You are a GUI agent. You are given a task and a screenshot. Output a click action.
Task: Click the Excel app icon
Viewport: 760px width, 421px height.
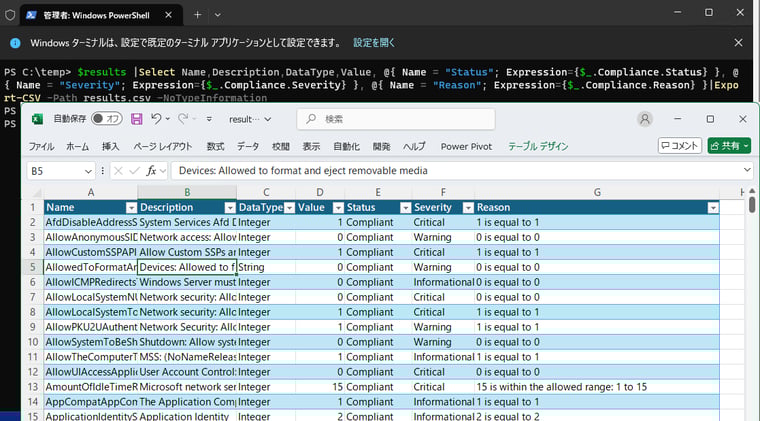(x=37, y=119)
